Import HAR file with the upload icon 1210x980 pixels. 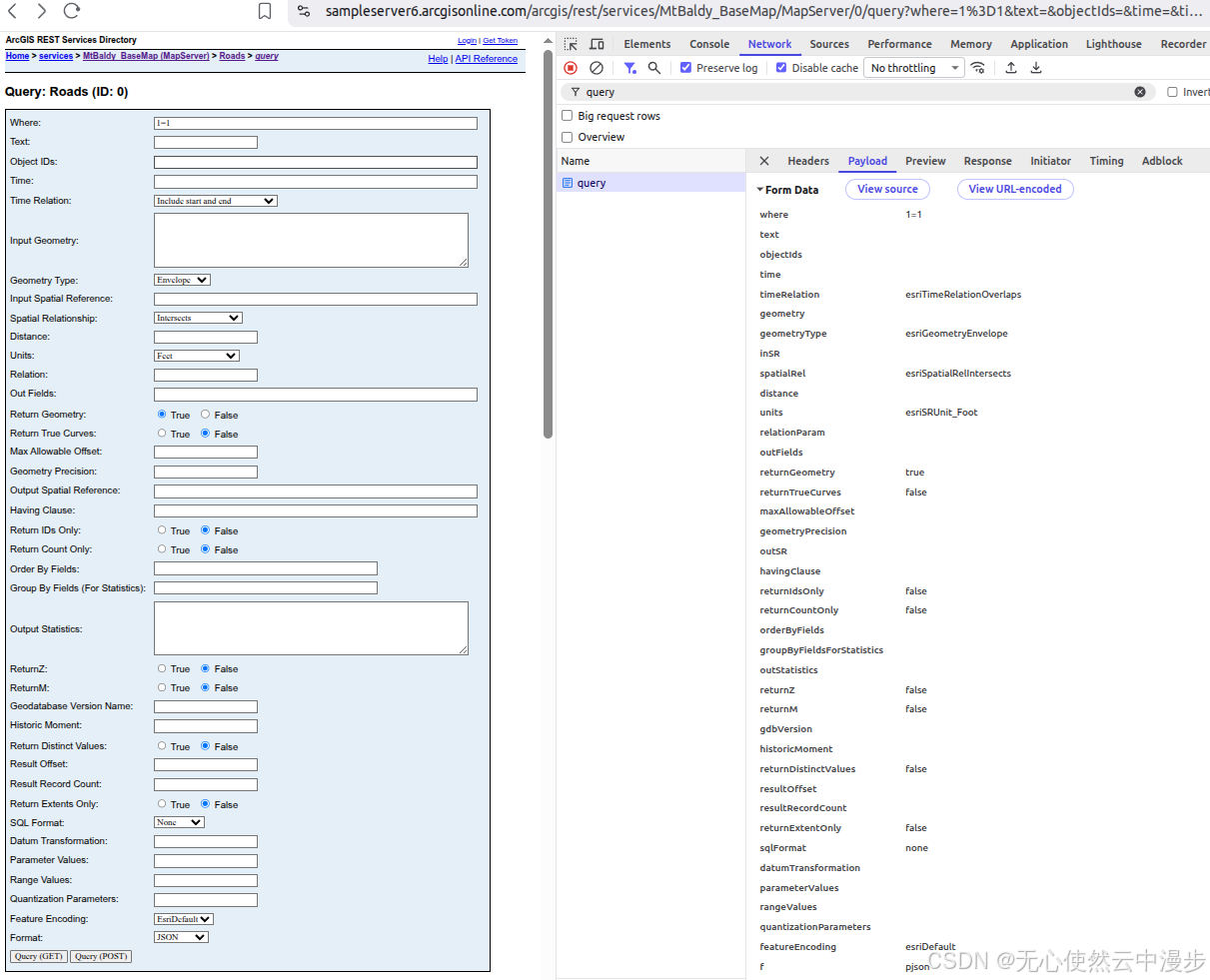(x=1011, y=68)
